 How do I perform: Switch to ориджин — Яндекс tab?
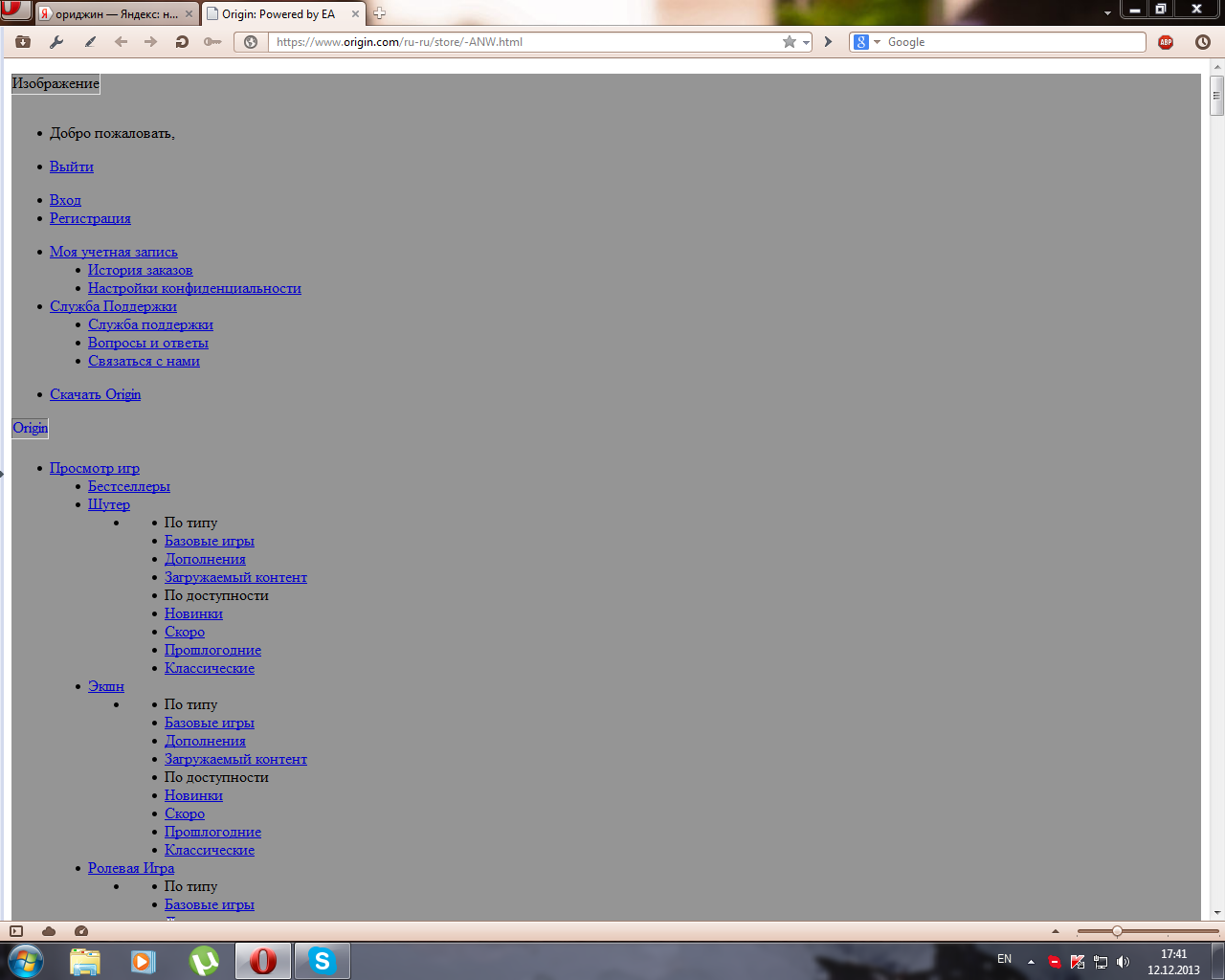[116, 14]
